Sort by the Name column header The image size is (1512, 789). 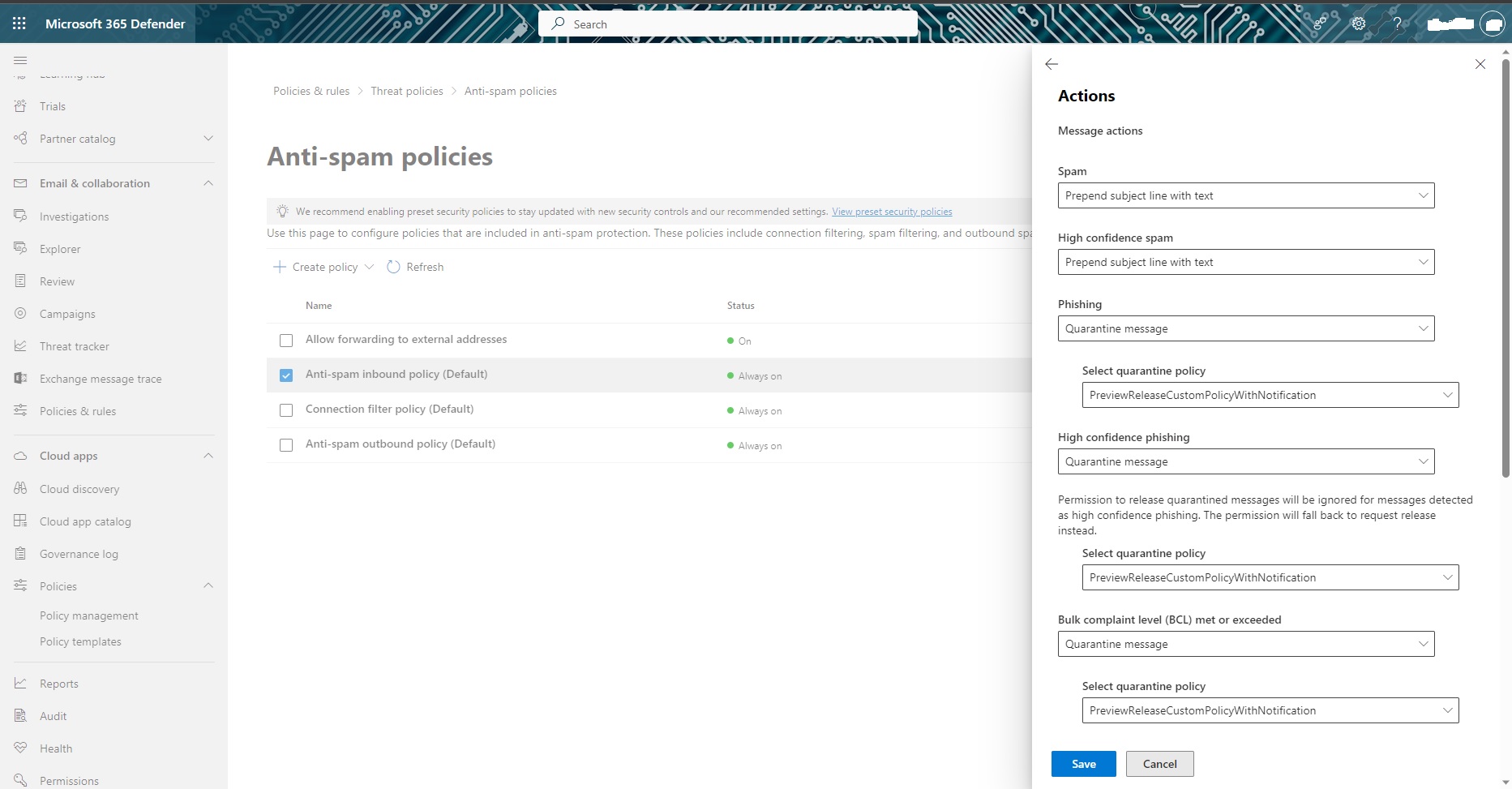[x=319, y=306]
